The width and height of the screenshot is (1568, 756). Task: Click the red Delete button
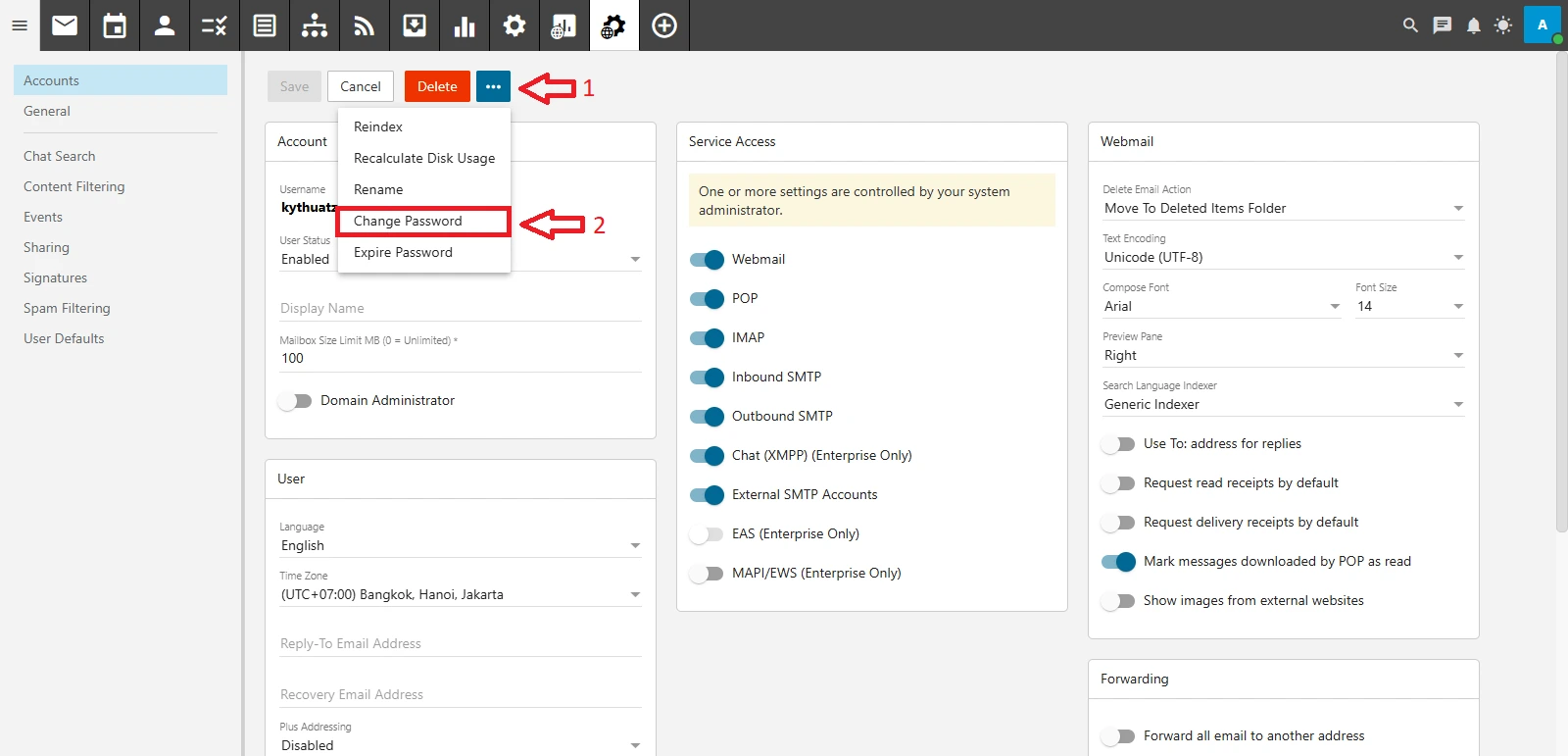(x=437, y=86)
